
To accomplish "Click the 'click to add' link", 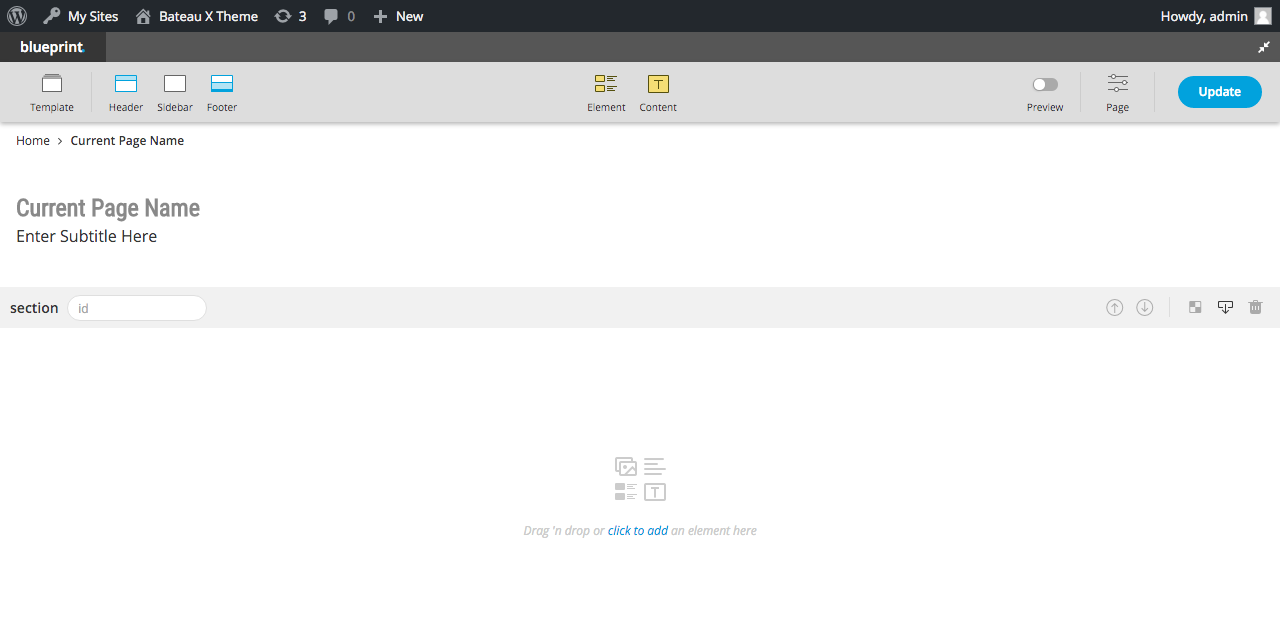I will pyautogui.click(x=637, y=531).
